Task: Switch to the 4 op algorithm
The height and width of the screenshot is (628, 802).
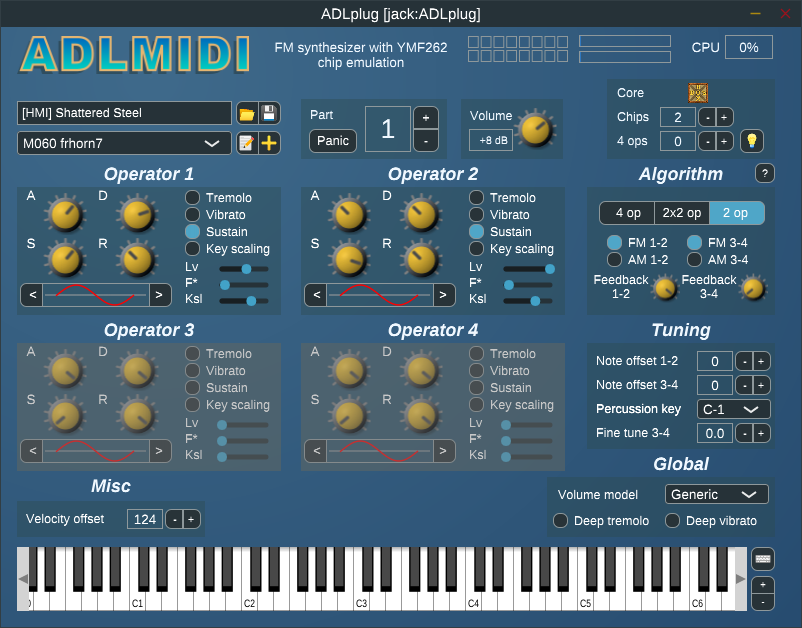Action: point(628,213)
